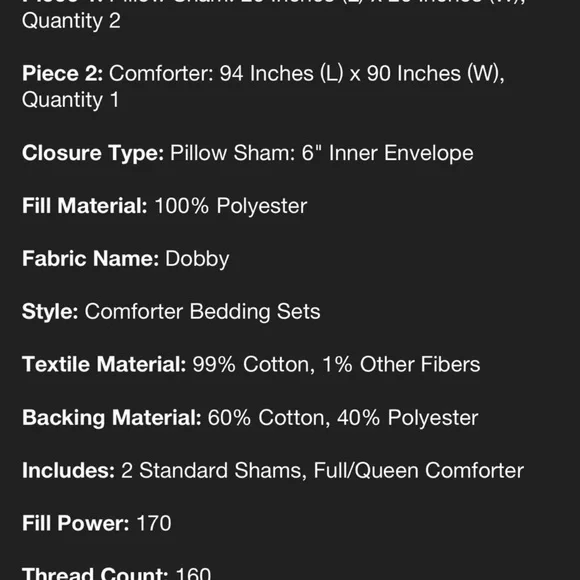The height and width of the screenshot is (580, 580).
Task: Select Comforter Bedding Sets text
Action: point(202,311)
